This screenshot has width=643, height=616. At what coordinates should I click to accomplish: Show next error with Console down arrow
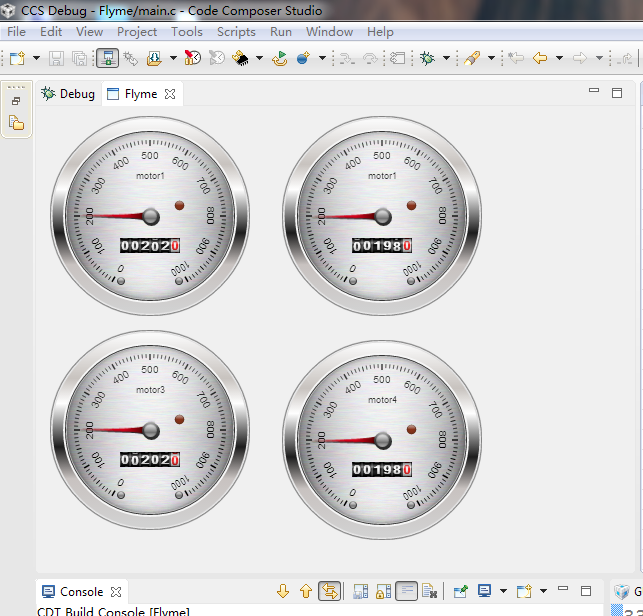(x=283, y=592)
